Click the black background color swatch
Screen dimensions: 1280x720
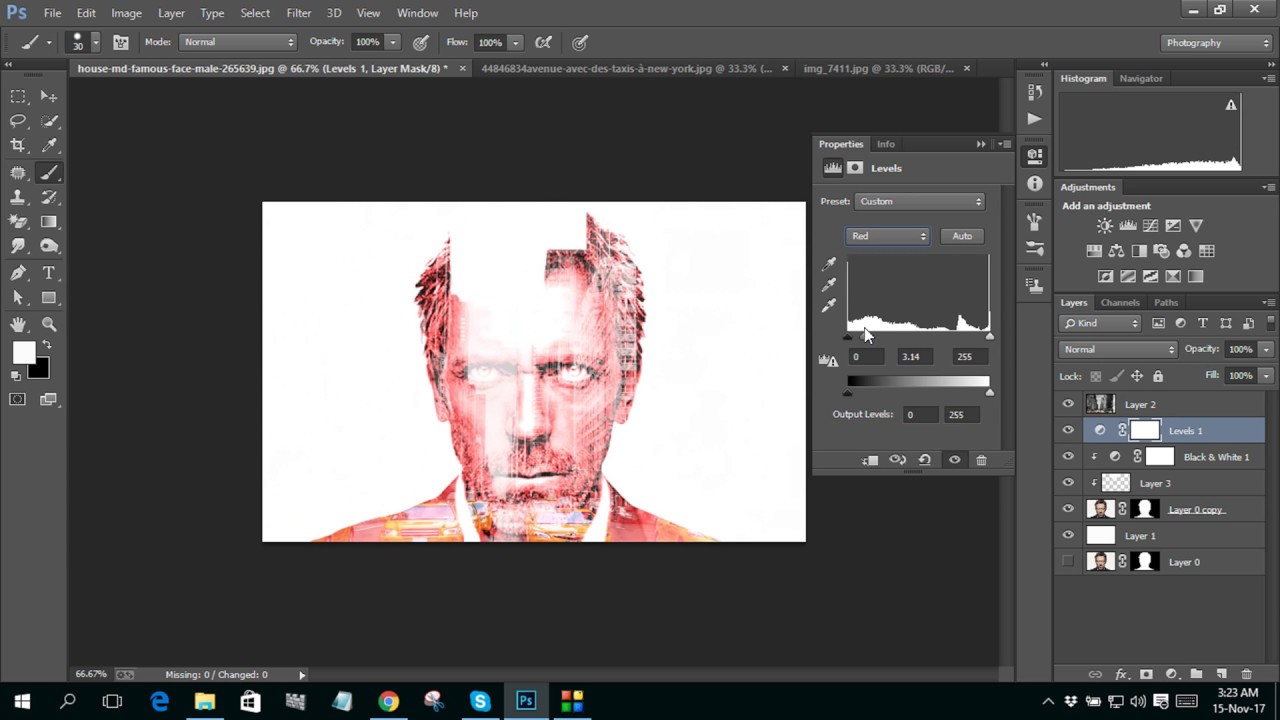coord(40,370)
